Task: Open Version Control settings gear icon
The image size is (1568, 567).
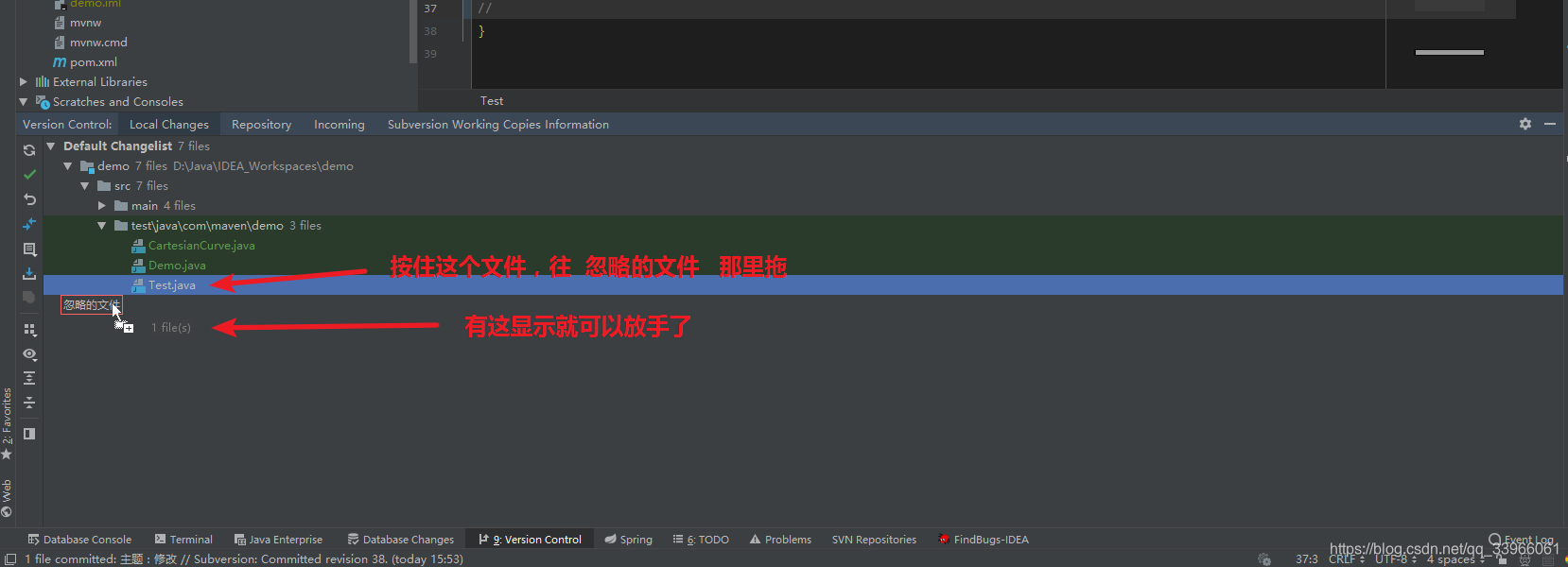Action: 1525,124
